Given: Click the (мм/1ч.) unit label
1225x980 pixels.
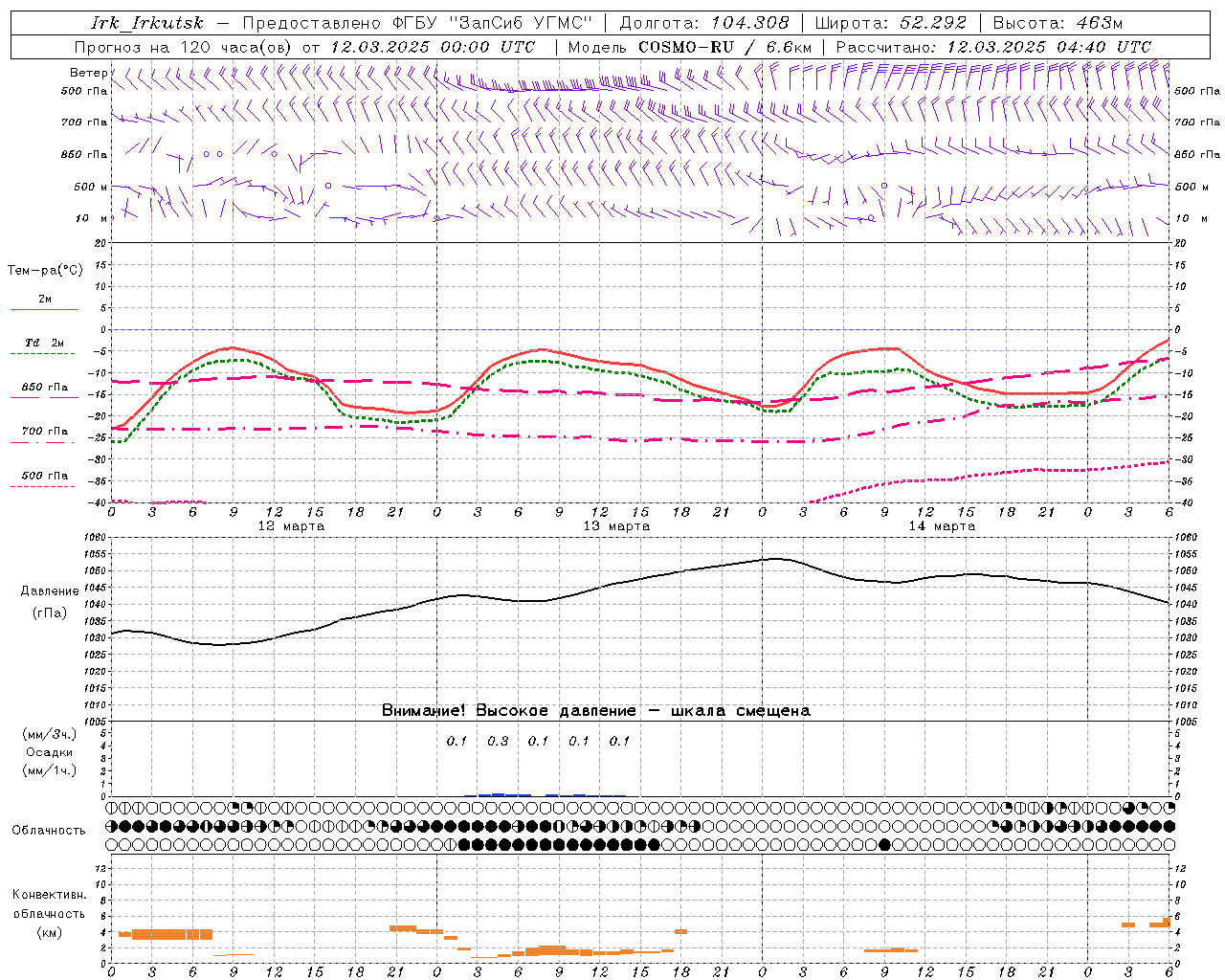Looking at the screenshot, I should point(49,770).
